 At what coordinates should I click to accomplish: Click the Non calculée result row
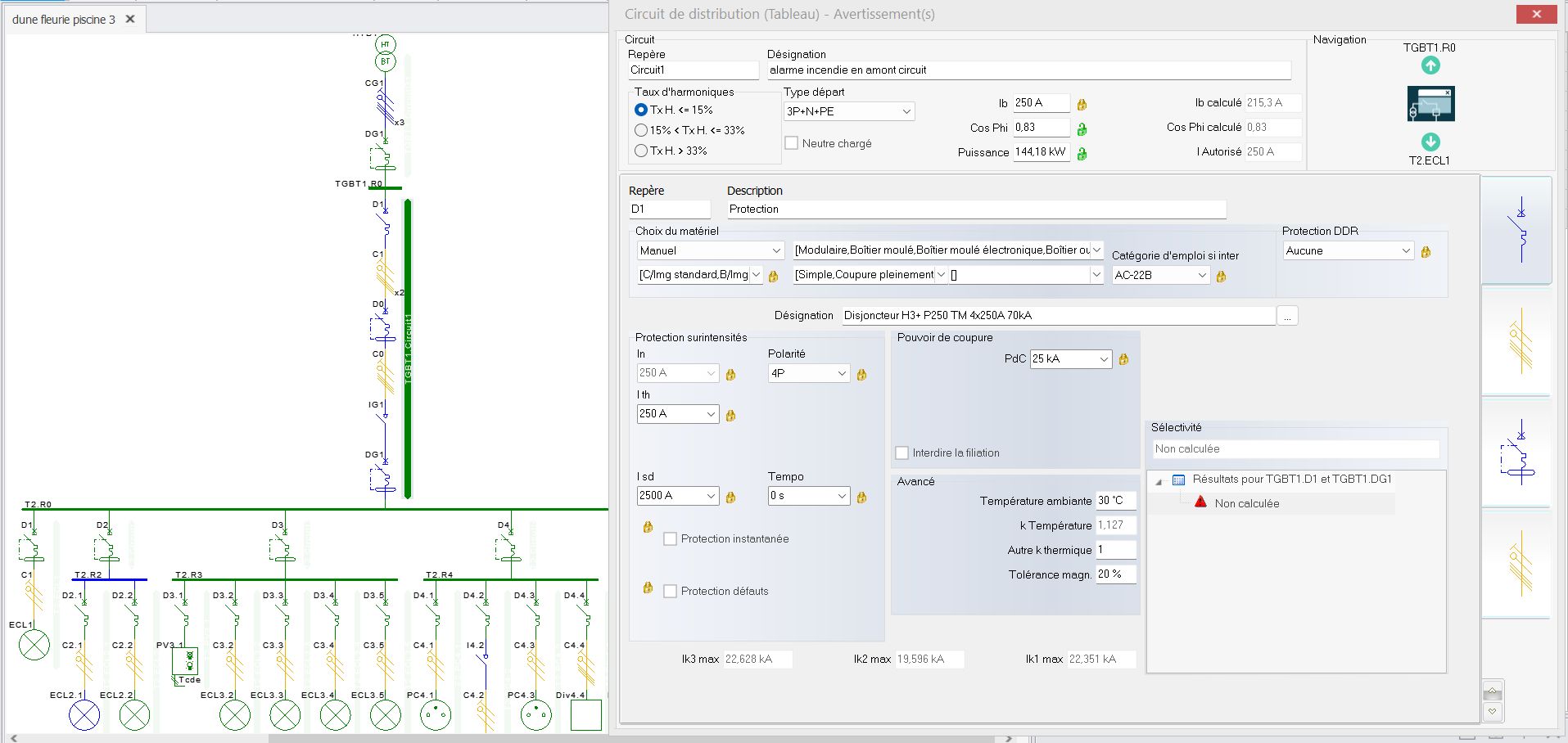(x=1246, y=503)
